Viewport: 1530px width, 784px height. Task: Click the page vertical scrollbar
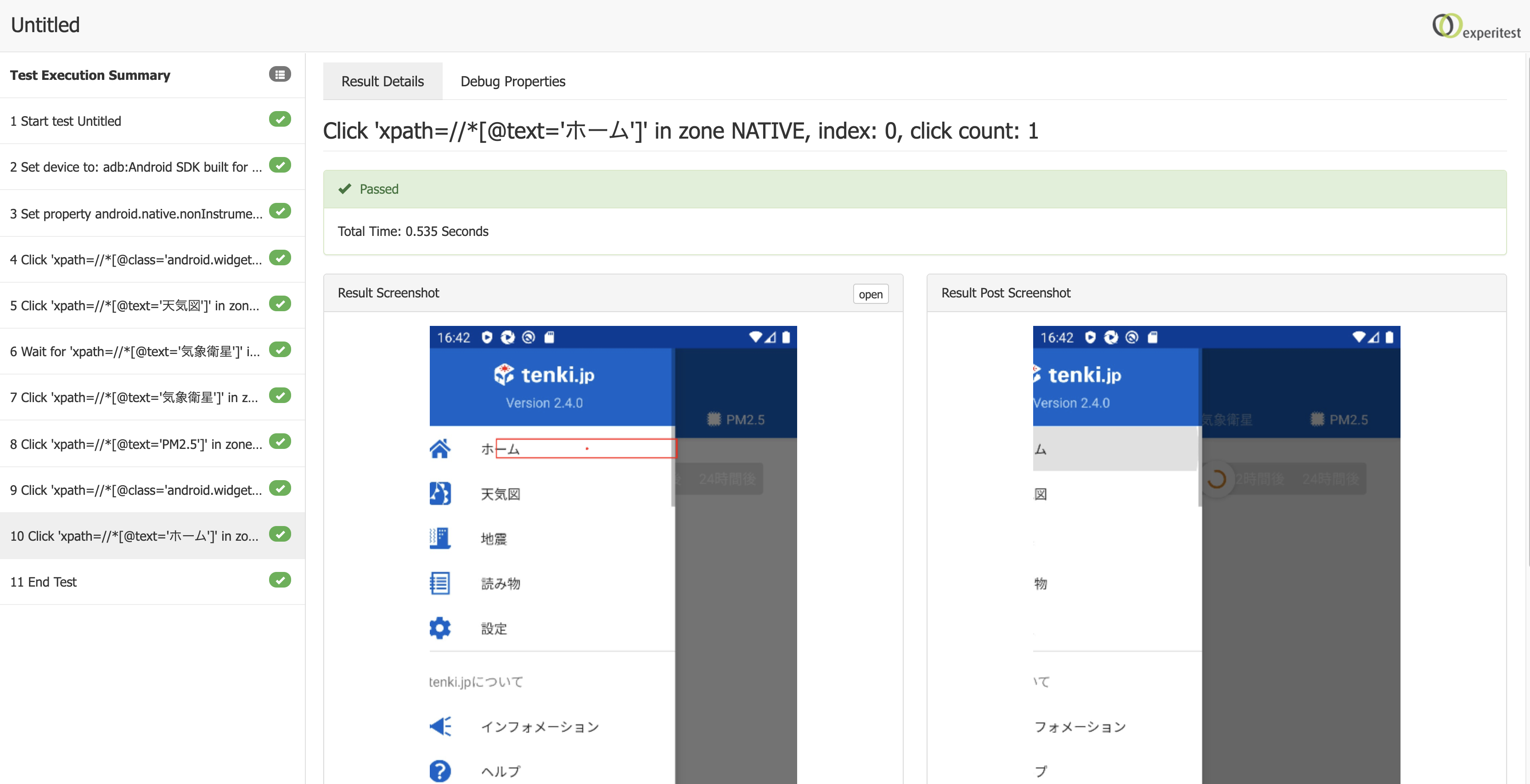(x=1527, y=309)
